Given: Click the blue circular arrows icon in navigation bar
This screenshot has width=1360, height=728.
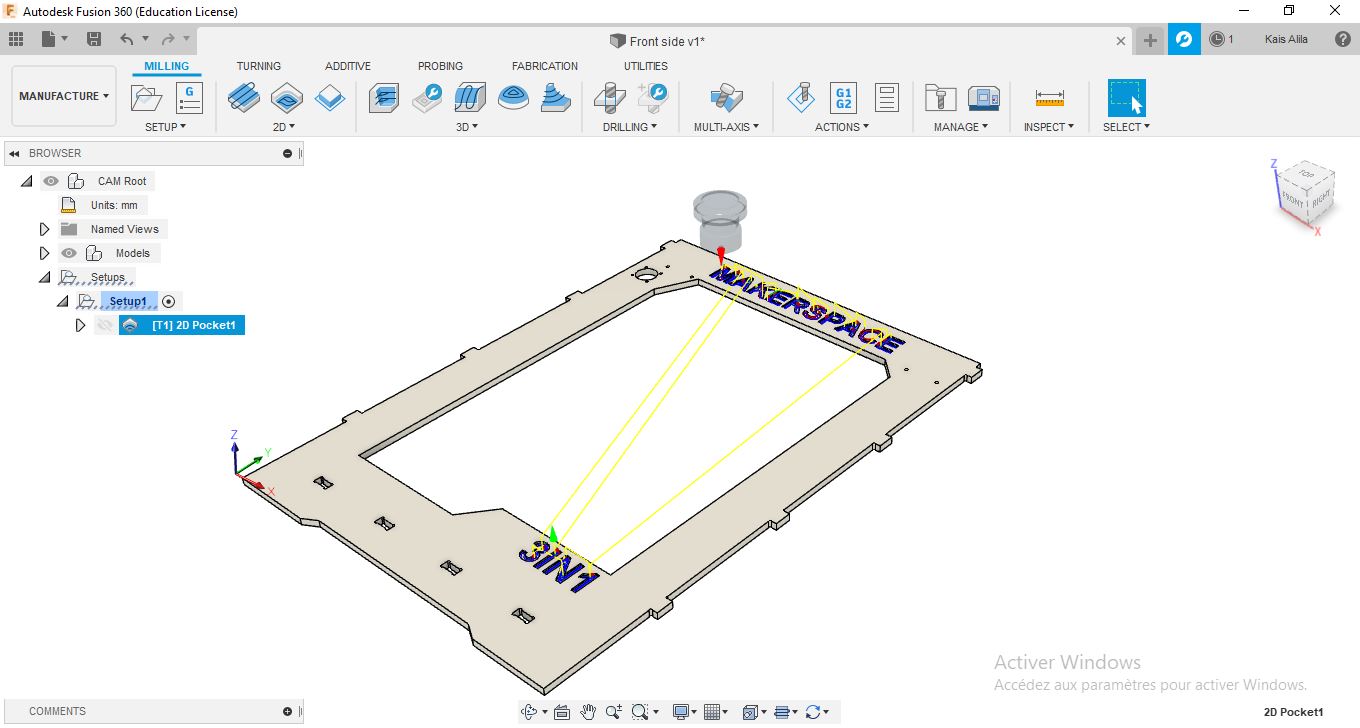Looking at the screenshot, I should [x=813, y=712].
